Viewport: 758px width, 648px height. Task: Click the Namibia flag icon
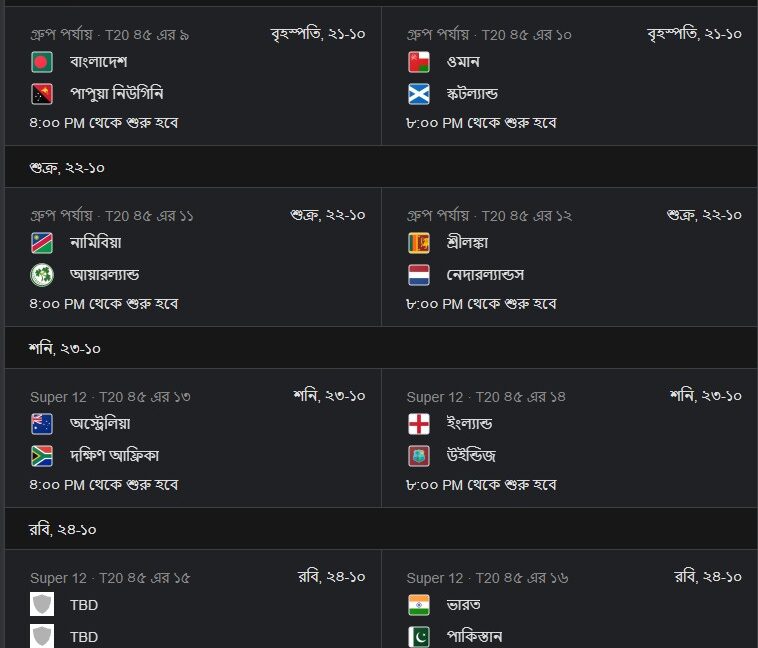(42, 243)
